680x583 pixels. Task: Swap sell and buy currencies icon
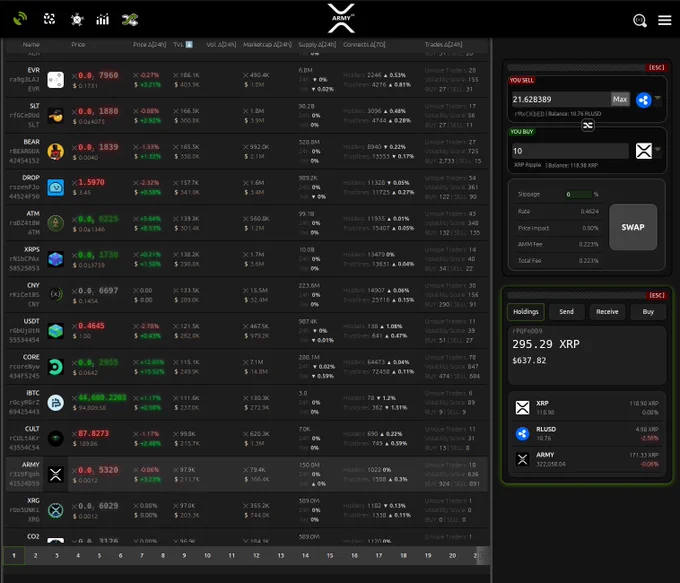588,125
